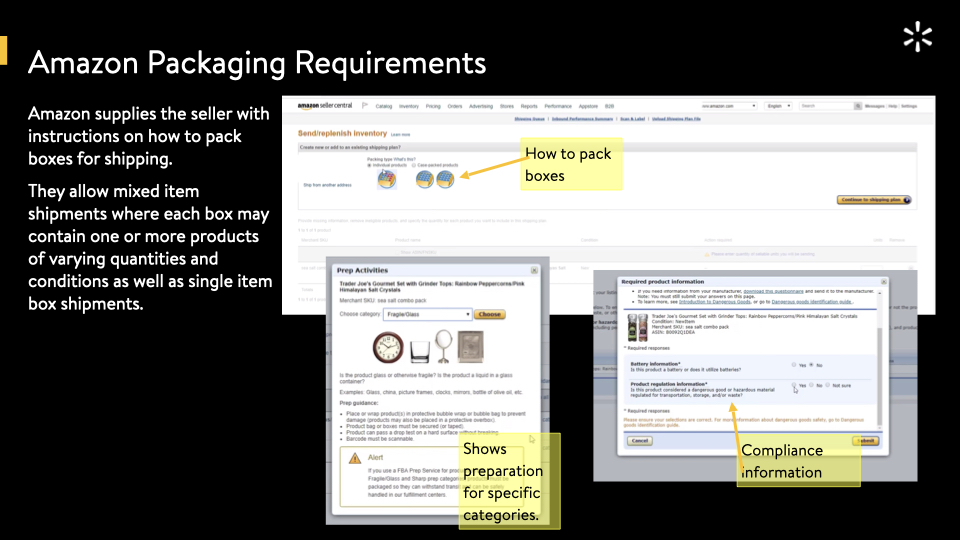Open the www.amazon.com marketplace dropdown

pyautogui.click(x=729, y=106)
